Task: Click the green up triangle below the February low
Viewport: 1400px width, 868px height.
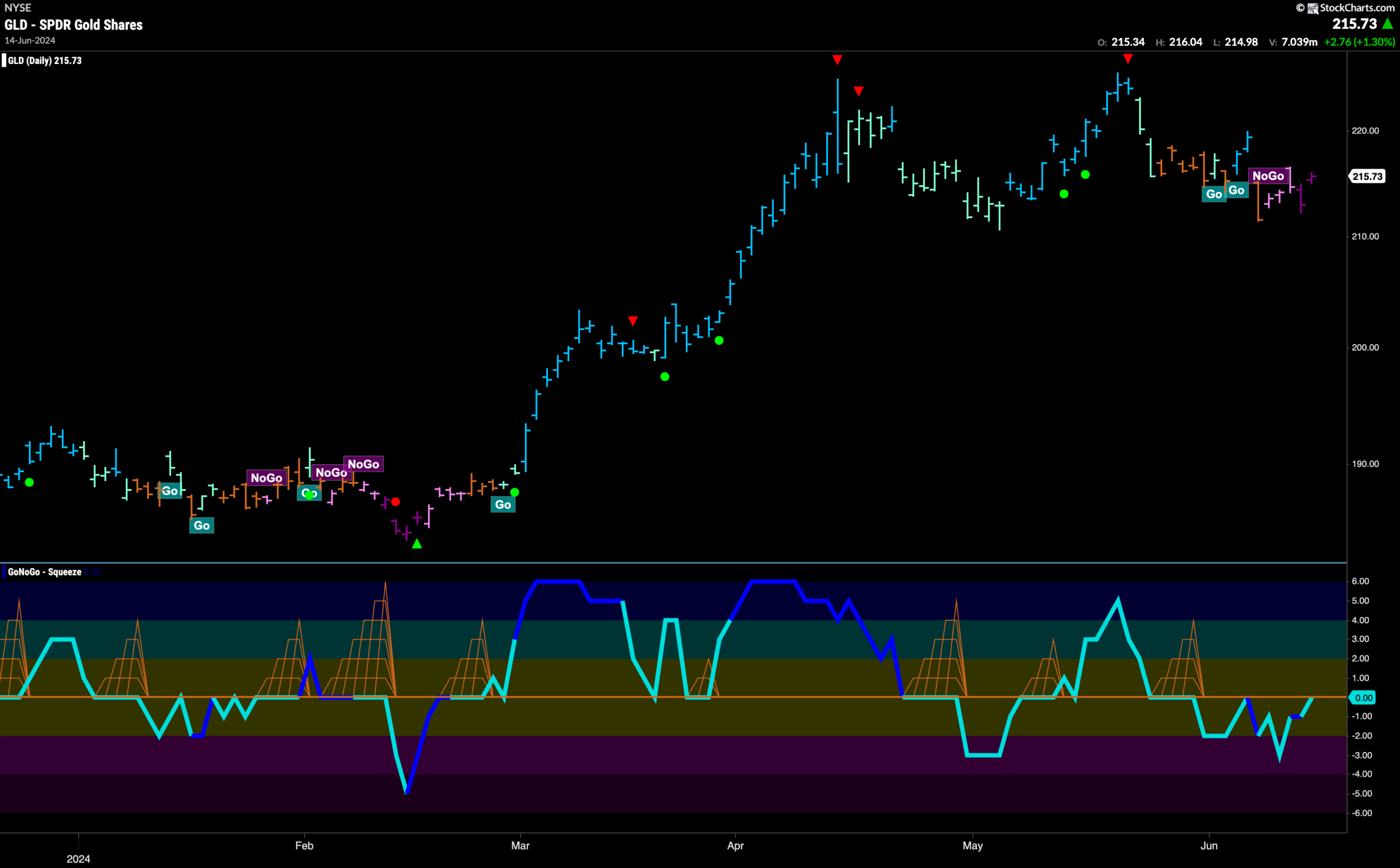Action: (x=417, y=544)
